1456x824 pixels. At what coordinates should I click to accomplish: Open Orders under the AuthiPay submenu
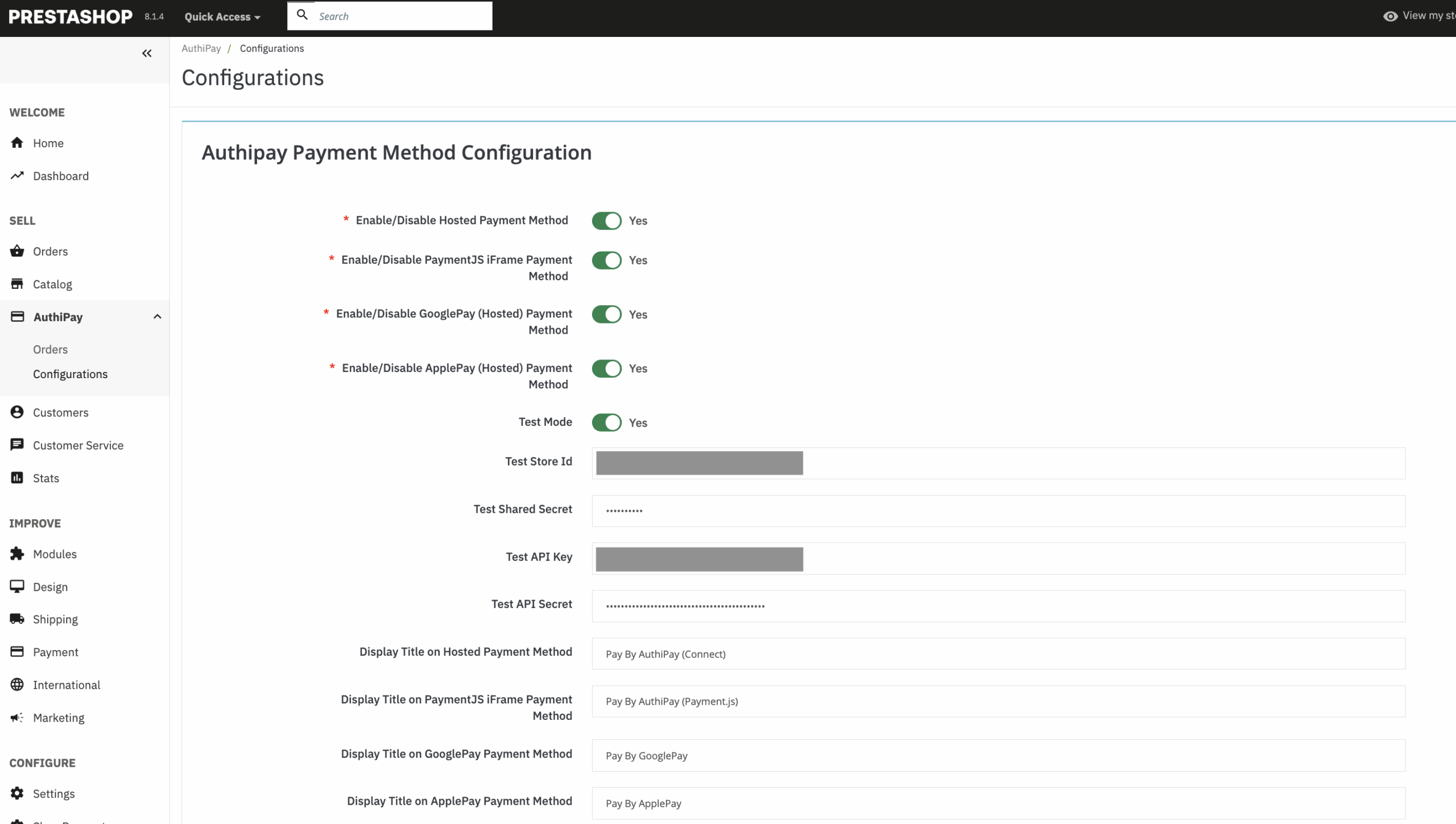click(50, 349)
